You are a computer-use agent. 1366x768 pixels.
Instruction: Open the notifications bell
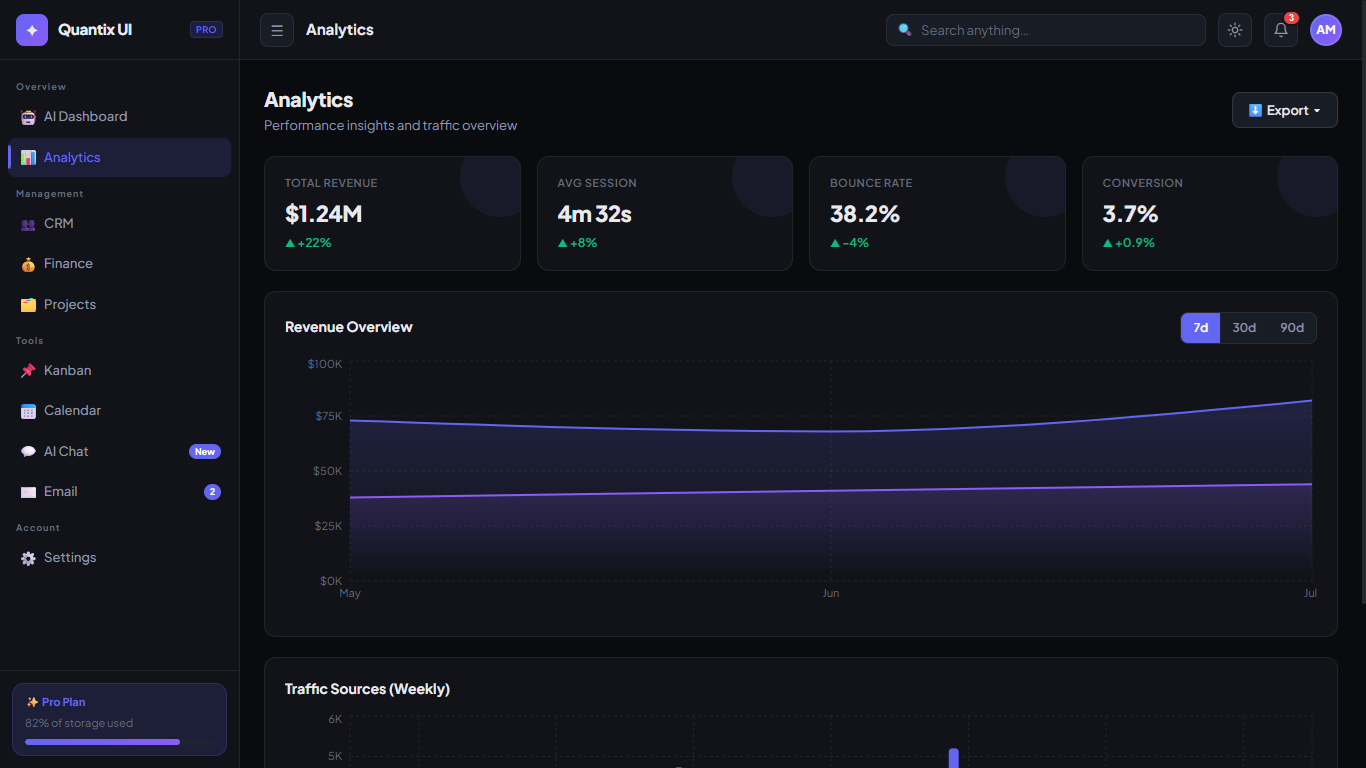(x=1280, y=31)
